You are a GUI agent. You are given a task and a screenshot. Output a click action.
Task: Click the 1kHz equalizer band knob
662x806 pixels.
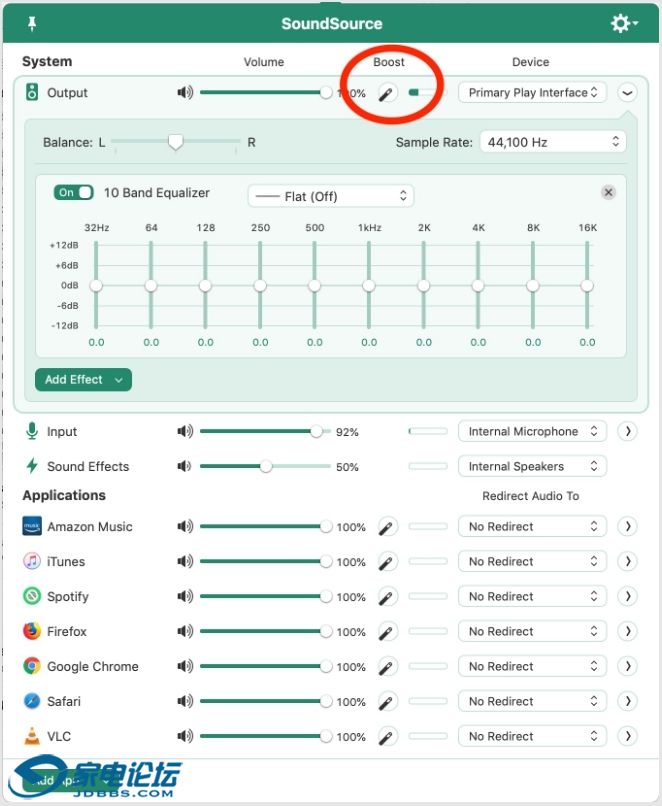[x=369, y=286]
